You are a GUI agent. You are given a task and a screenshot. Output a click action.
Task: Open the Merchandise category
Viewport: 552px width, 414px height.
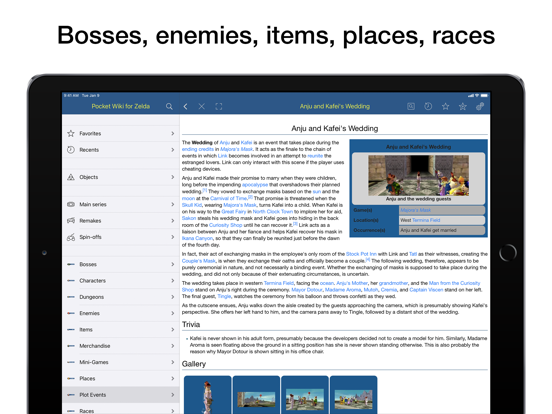[x=121, y=346]
